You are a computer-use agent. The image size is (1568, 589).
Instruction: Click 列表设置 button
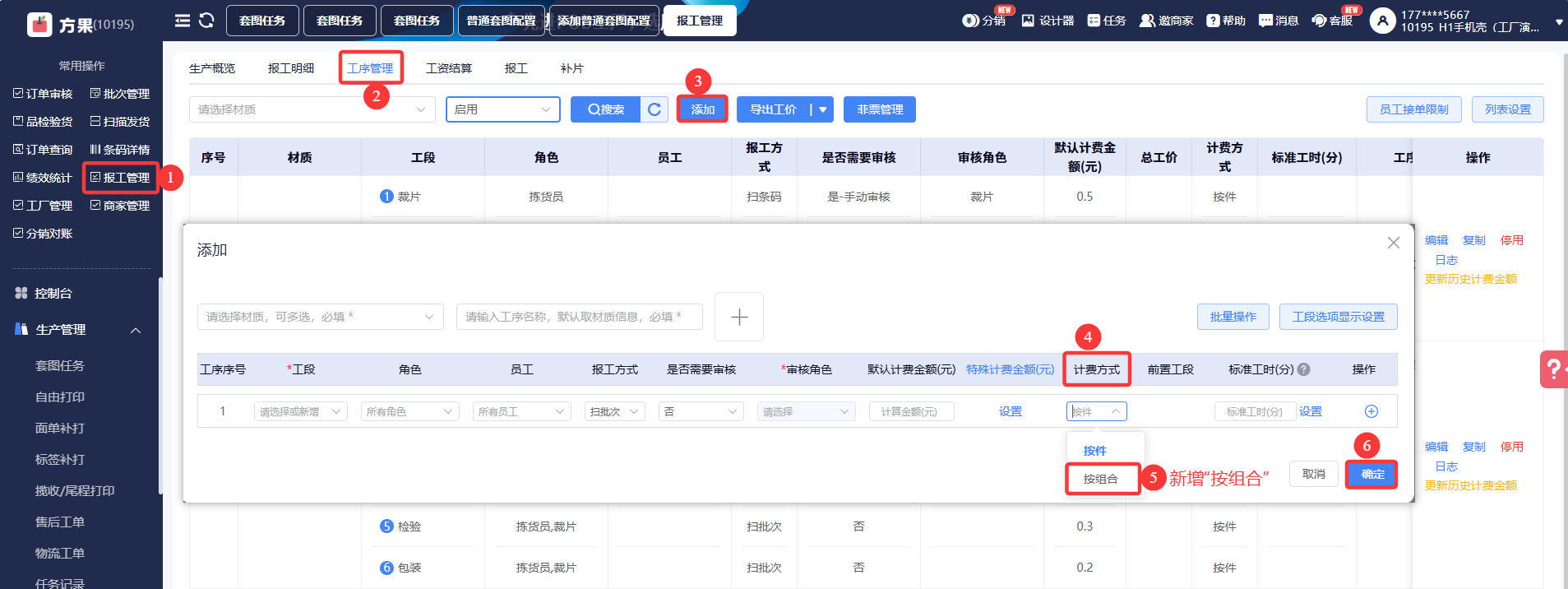tap(1508, 109)
